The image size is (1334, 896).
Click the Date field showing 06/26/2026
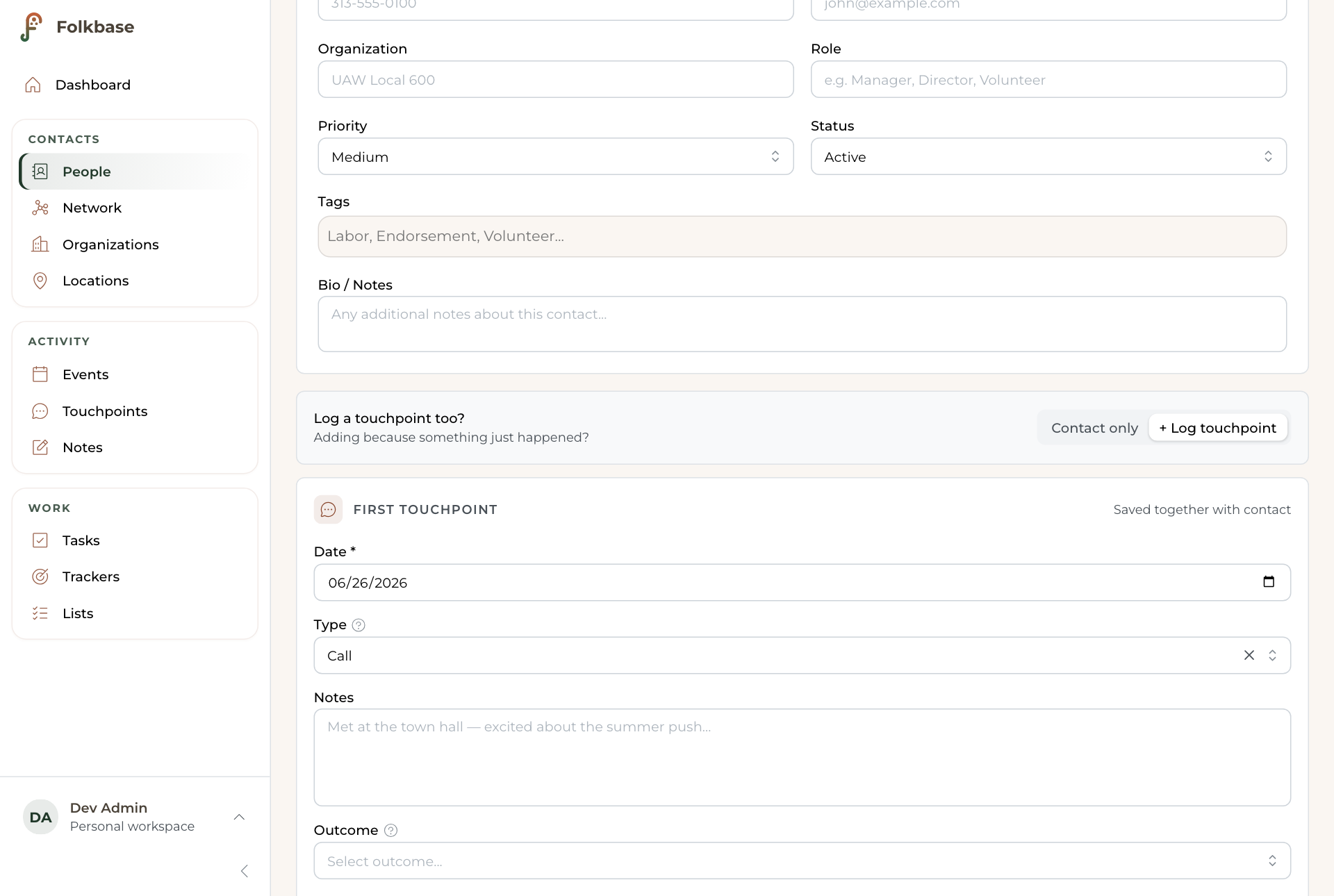(802, 582)
